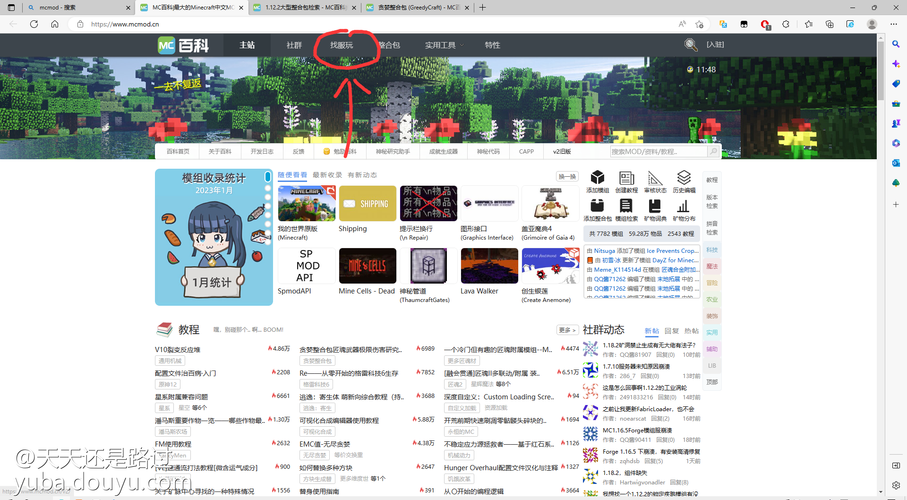The width and height of the screenshot is (907, 500).
Task: Click the 百科首页 sub-navigation link
Action: tap(178, 151)
